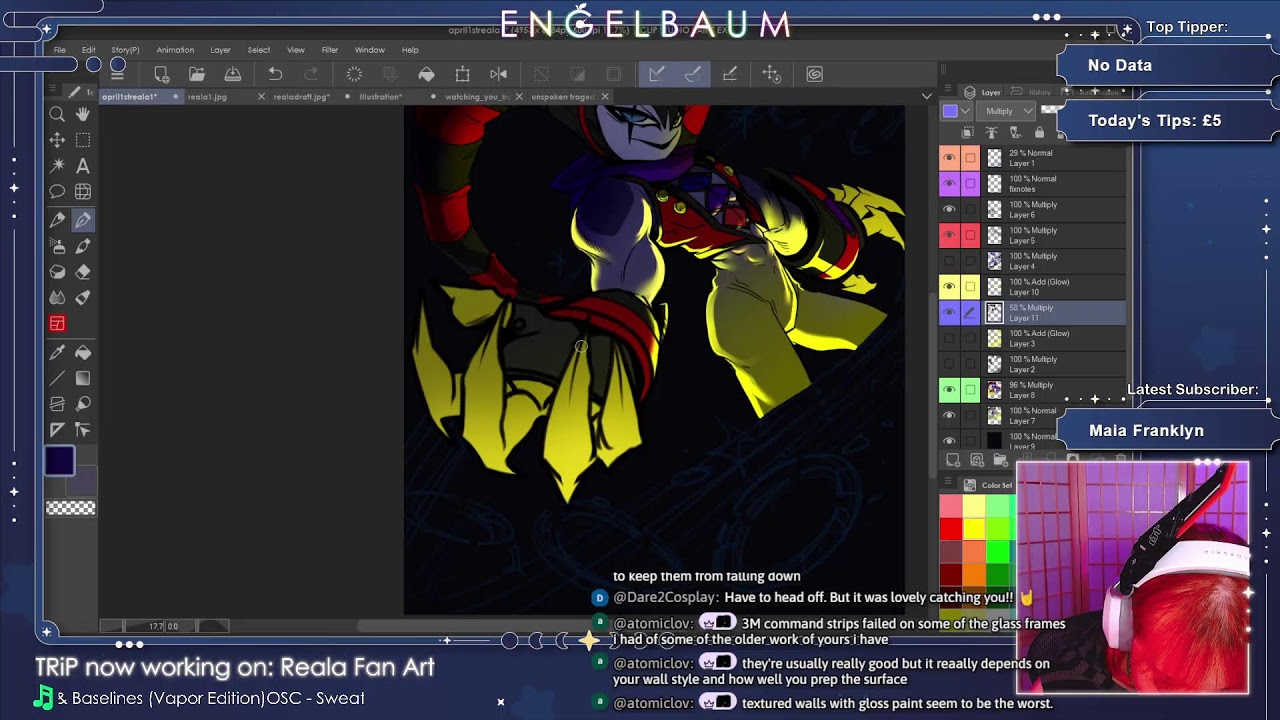Pick the yellow color set swatch

974,529
